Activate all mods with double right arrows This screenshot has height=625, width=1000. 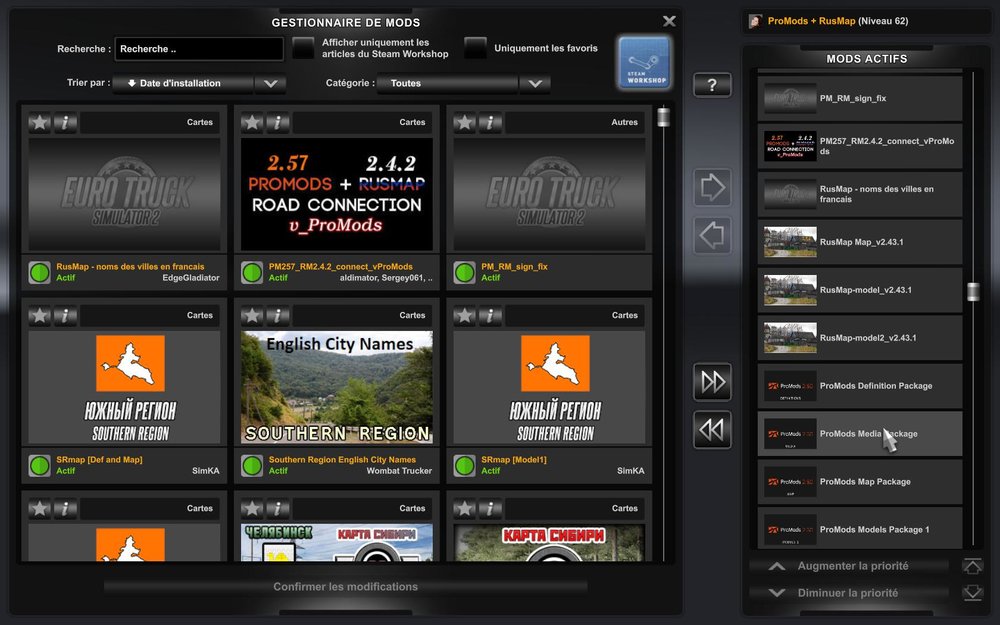(712, 382)
